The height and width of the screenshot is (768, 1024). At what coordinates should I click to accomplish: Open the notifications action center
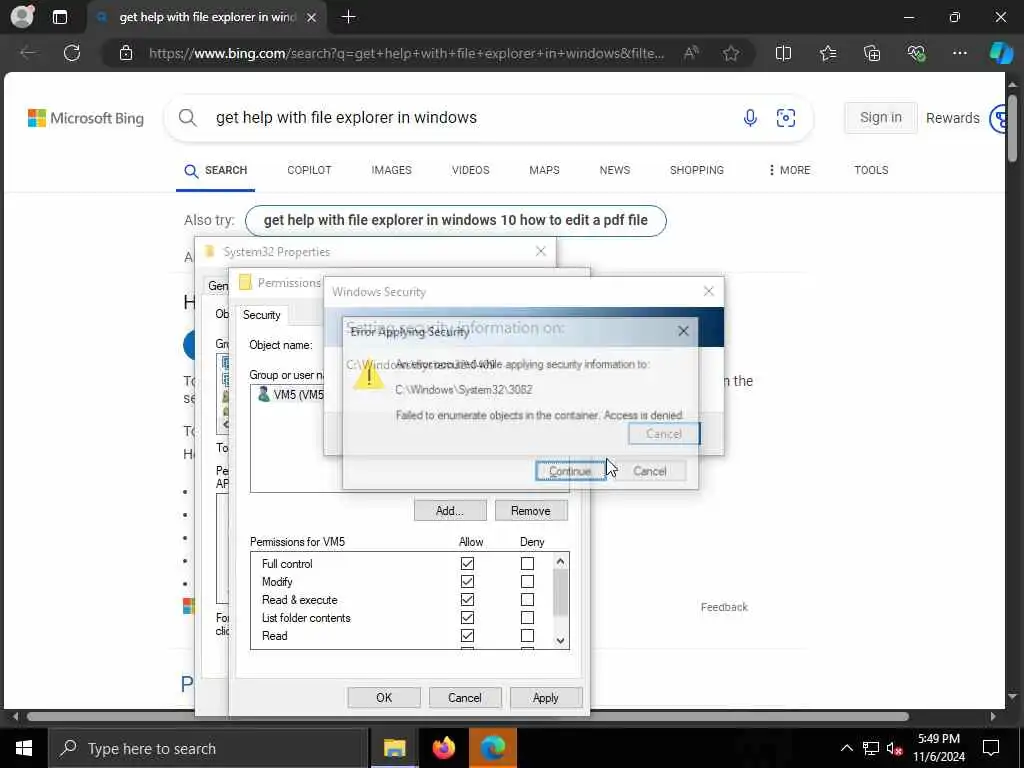[991, 748]
